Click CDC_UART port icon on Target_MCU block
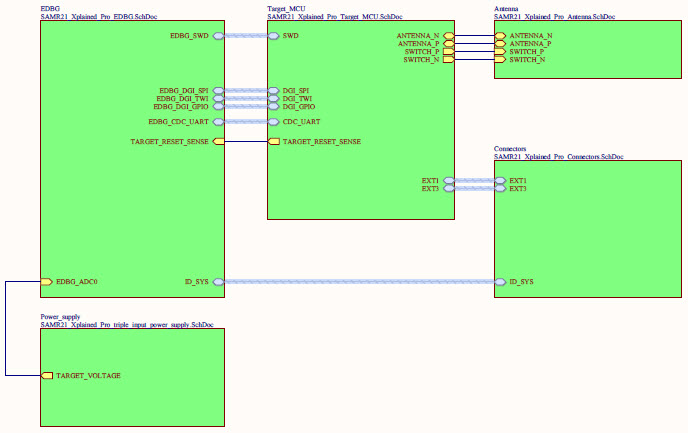Image resolution: width=688 pixels, height=433 pixels. point(273,122)
